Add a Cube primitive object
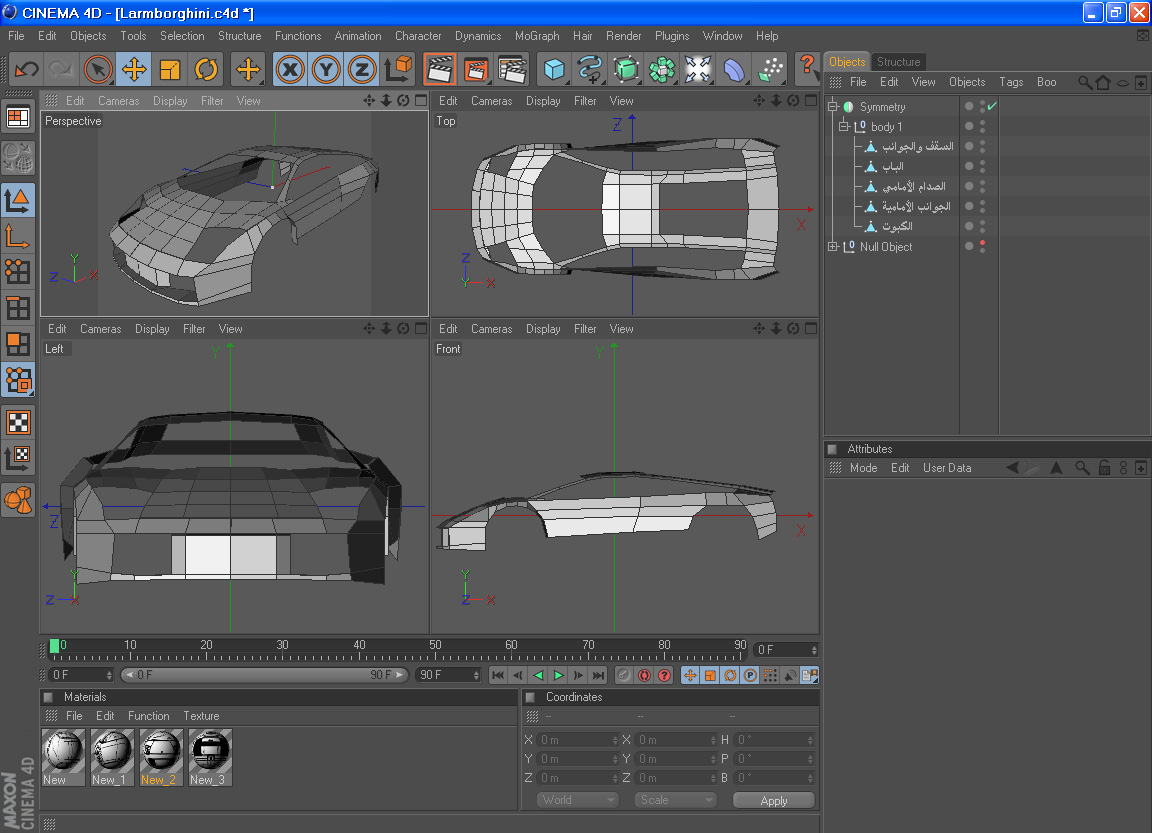 (554, 70)
